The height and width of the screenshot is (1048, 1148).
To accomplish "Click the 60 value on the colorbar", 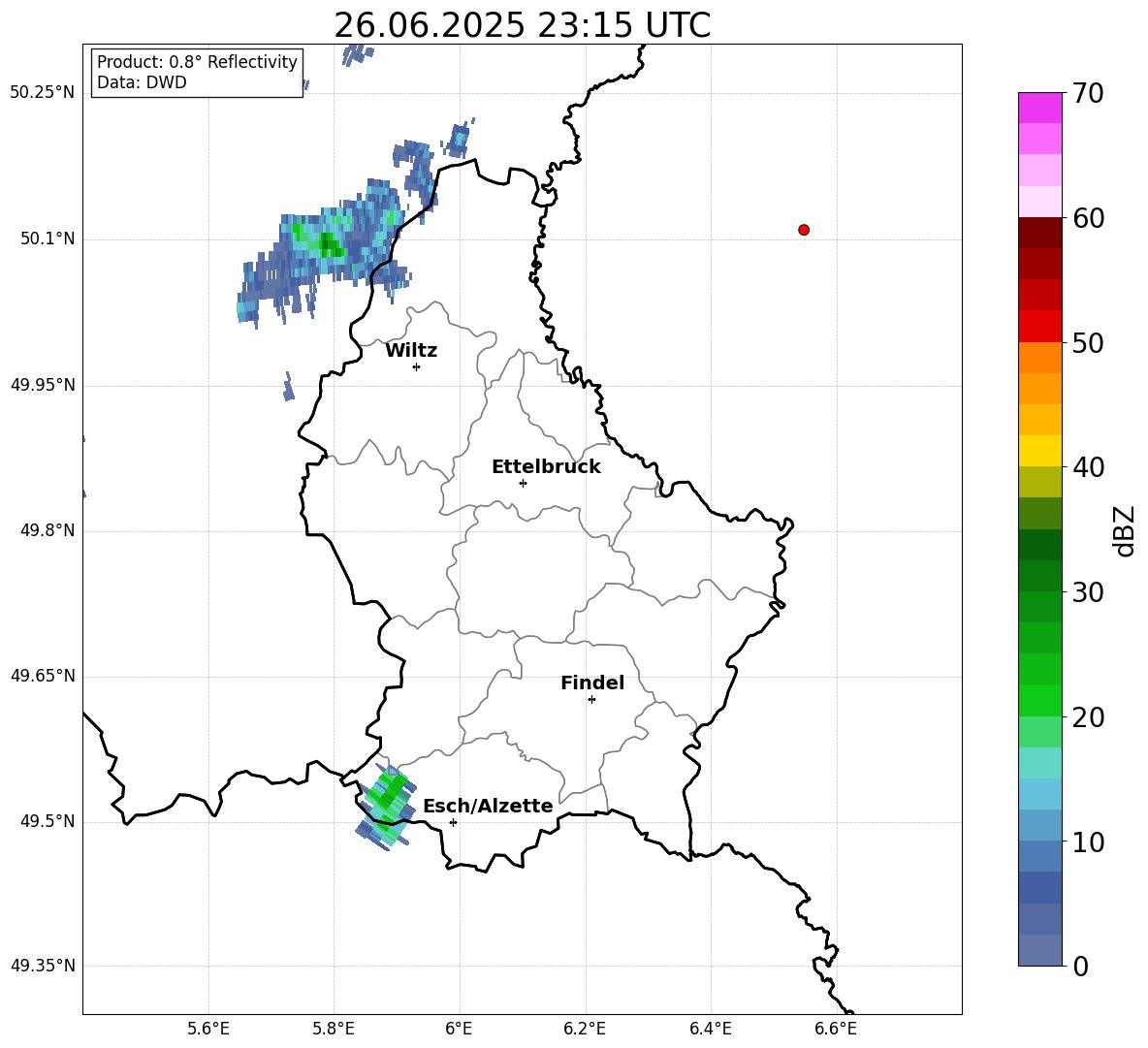I will coord(1088,218).
